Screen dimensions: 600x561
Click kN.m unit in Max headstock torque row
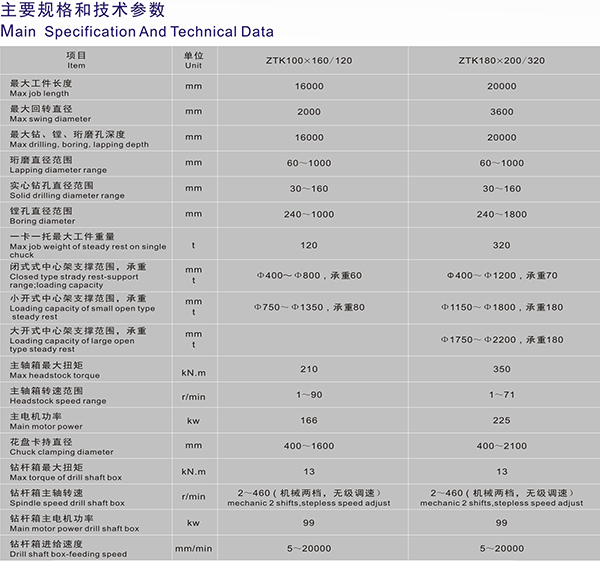point(193,369)
